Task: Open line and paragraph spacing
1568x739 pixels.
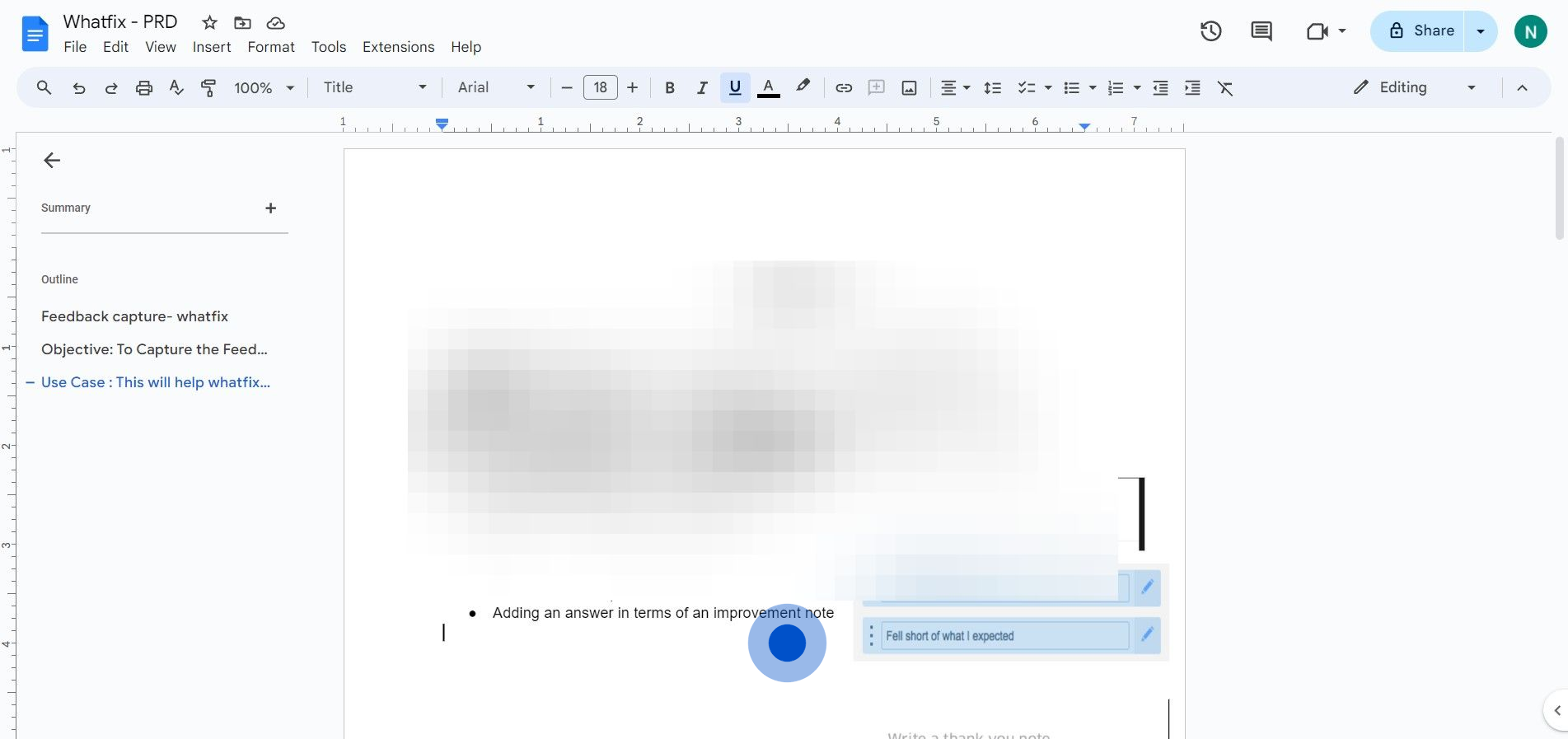Action: [993, 87]
